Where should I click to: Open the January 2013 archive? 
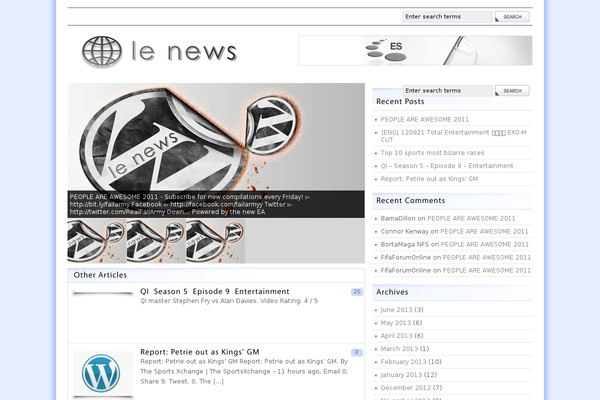(x=401, y=375)
